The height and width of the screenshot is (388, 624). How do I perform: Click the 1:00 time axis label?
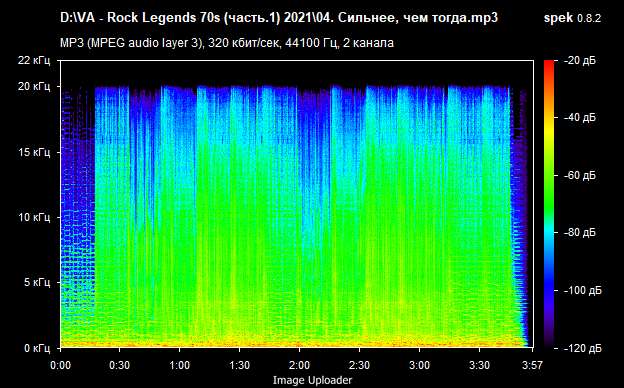tap(179, 365)
